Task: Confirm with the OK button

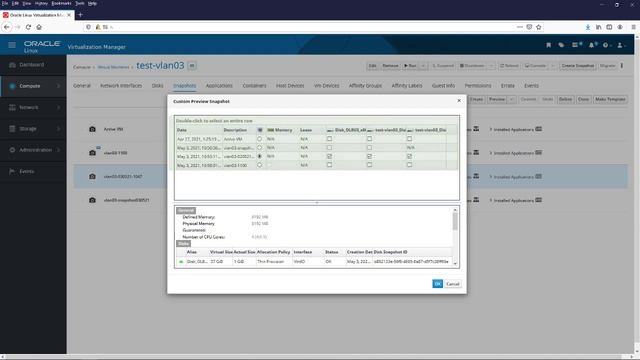Action: (x=438, y=284)
